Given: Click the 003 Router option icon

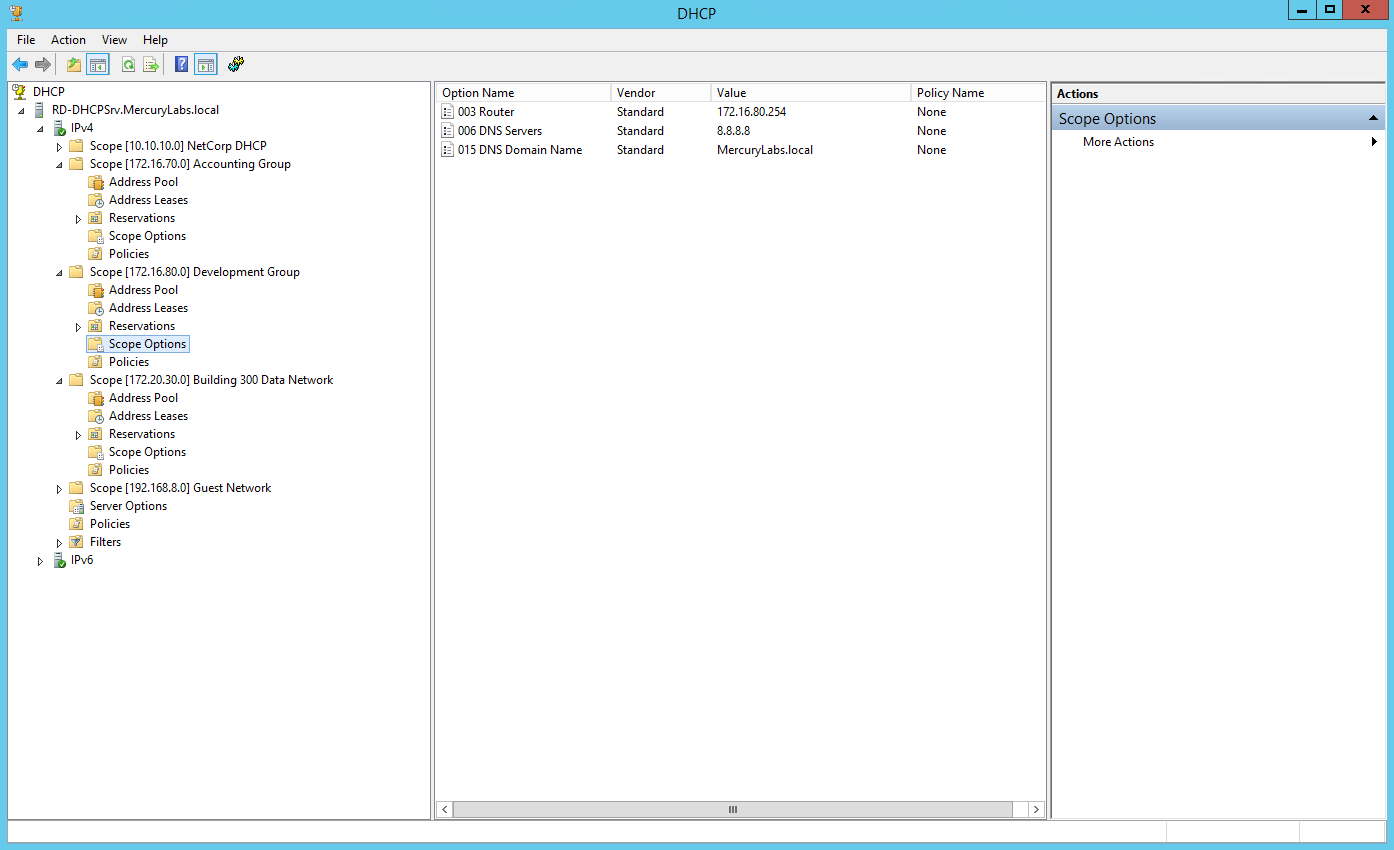Looking at the screenshot, I should click(x=447, y=112).
